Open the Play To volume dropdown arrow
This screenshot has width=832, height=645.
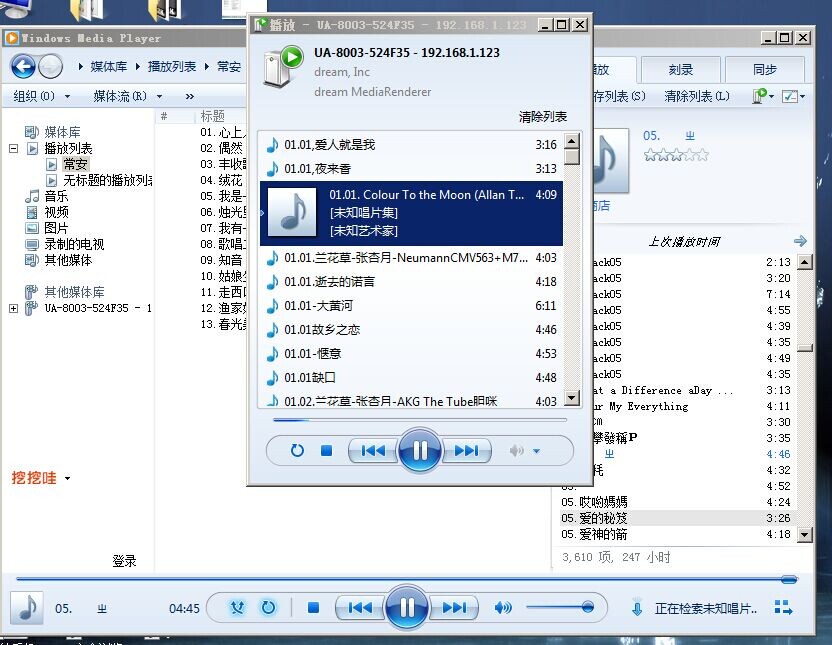(x=536, y=451)
